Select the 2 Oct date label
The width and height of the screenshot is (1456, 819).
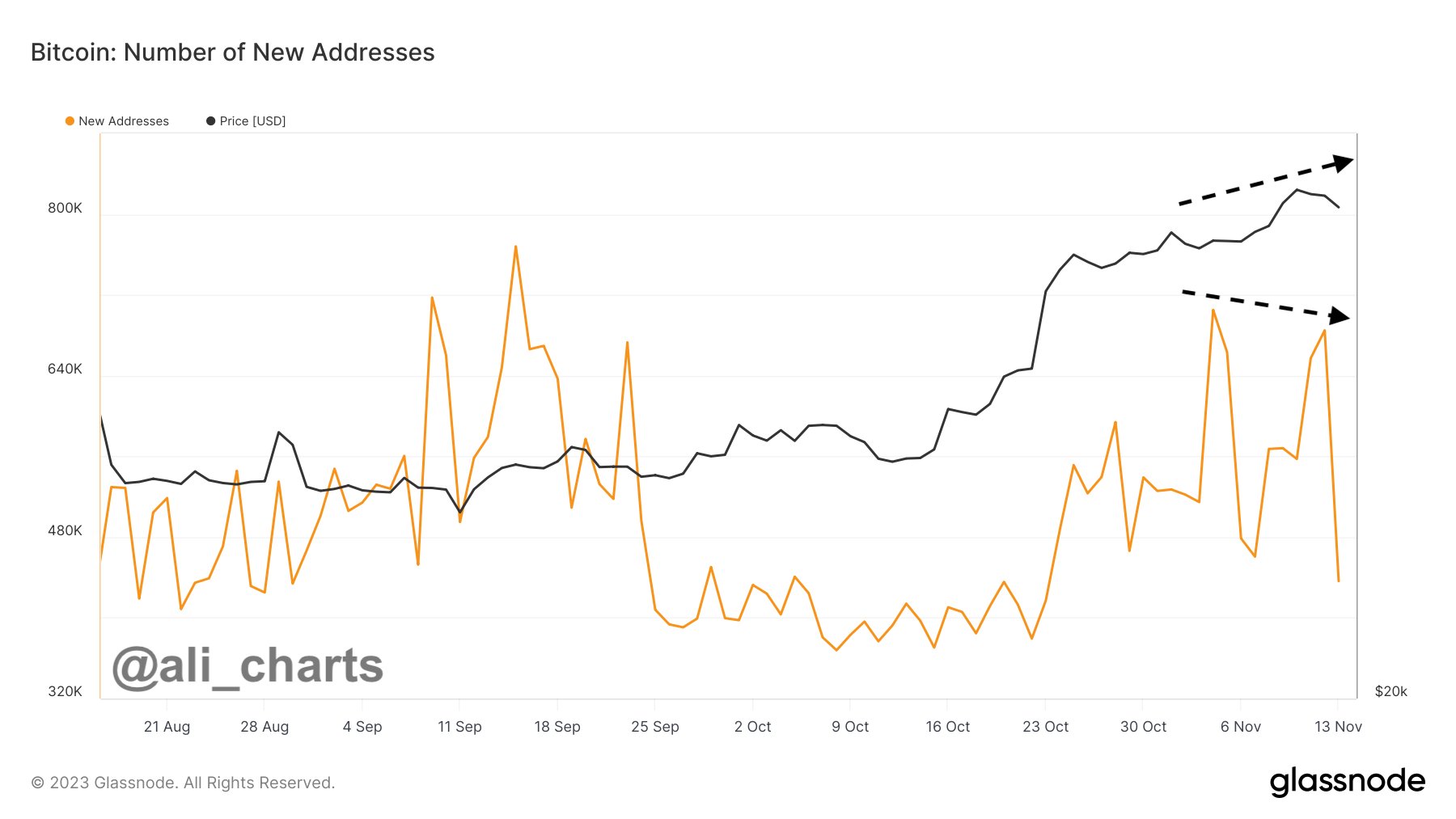coord(752,727)
